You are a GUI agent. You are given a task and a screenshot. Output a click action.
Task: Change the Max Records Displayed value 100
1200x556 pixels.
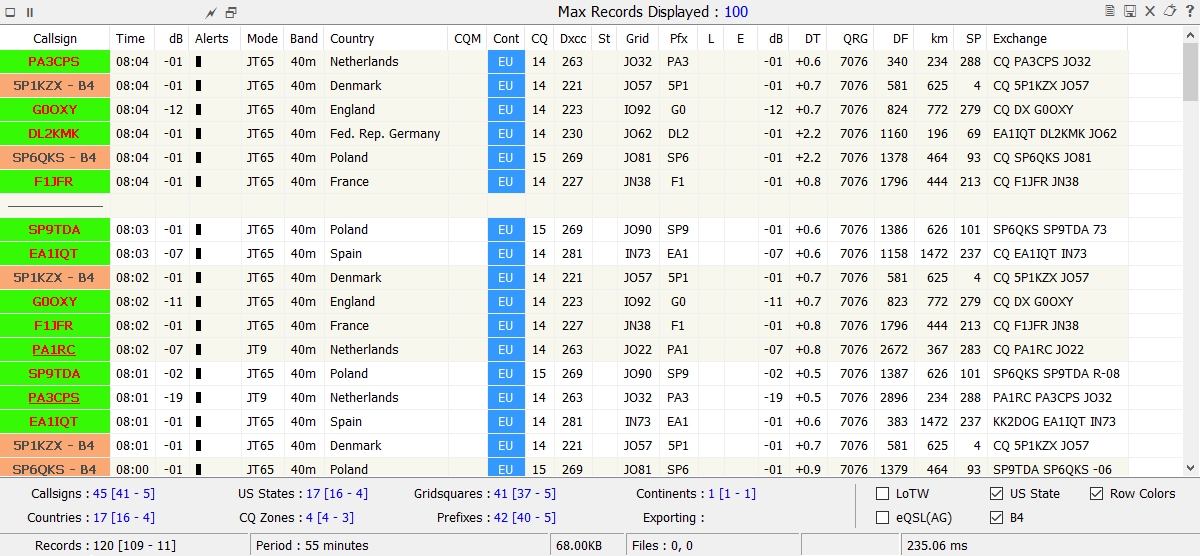736,12
